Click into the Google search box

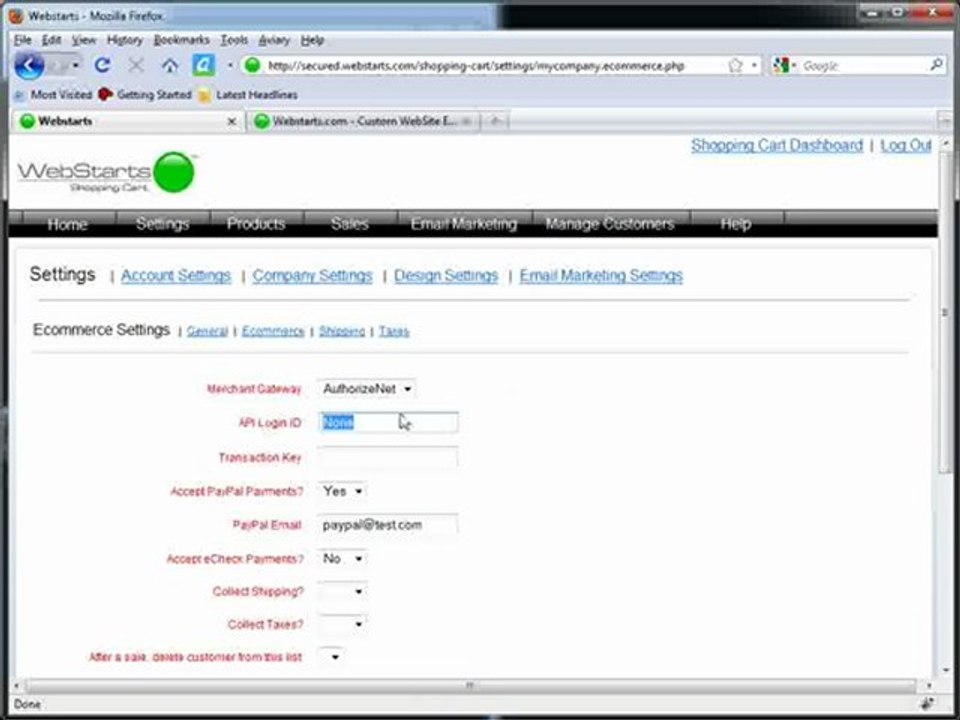click(863, 66)
